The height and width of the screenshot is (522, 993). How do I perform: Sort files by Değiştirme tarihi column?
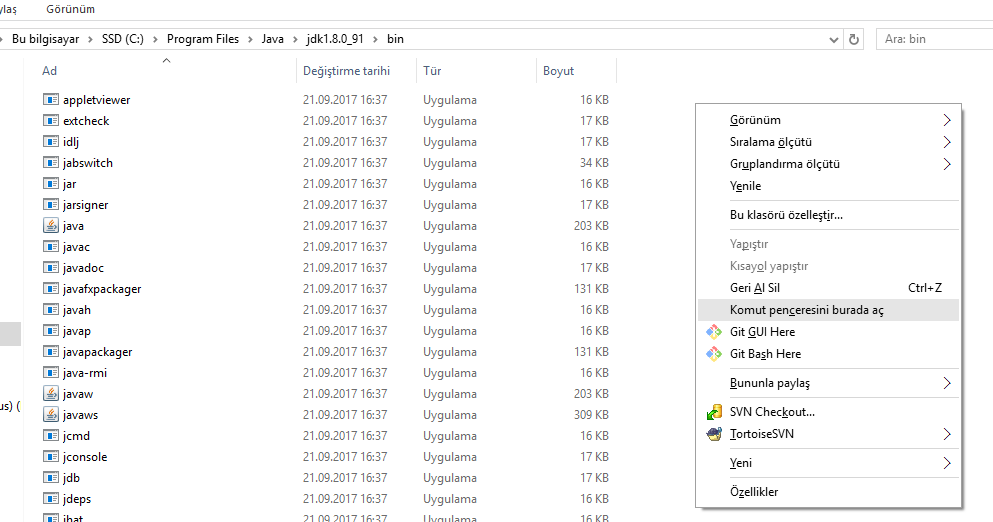tap(346, 71)
